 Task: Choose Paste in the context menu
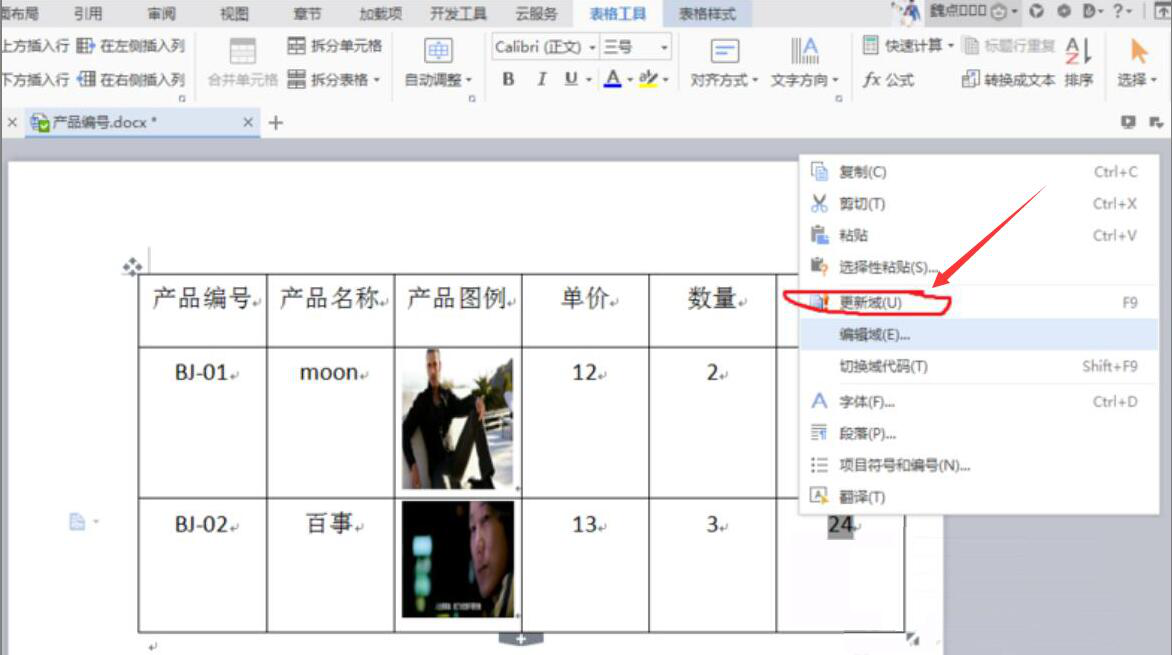pyautogui.click(x=978, y=236)
